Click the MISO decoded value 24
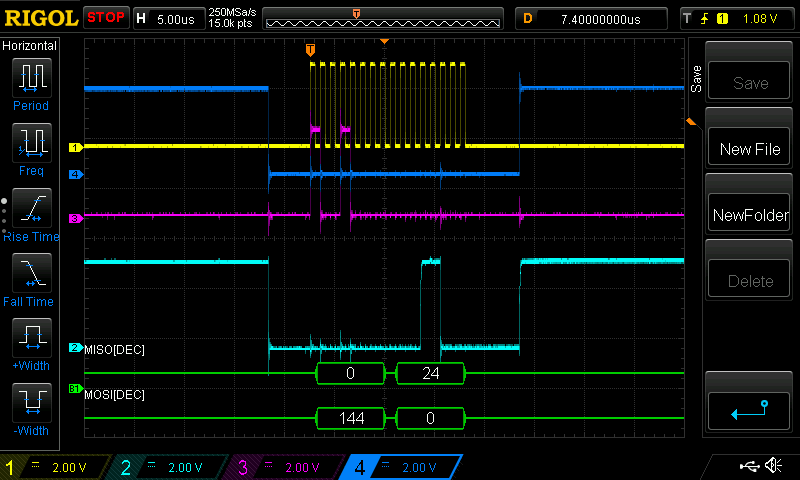 coord(431,373)
